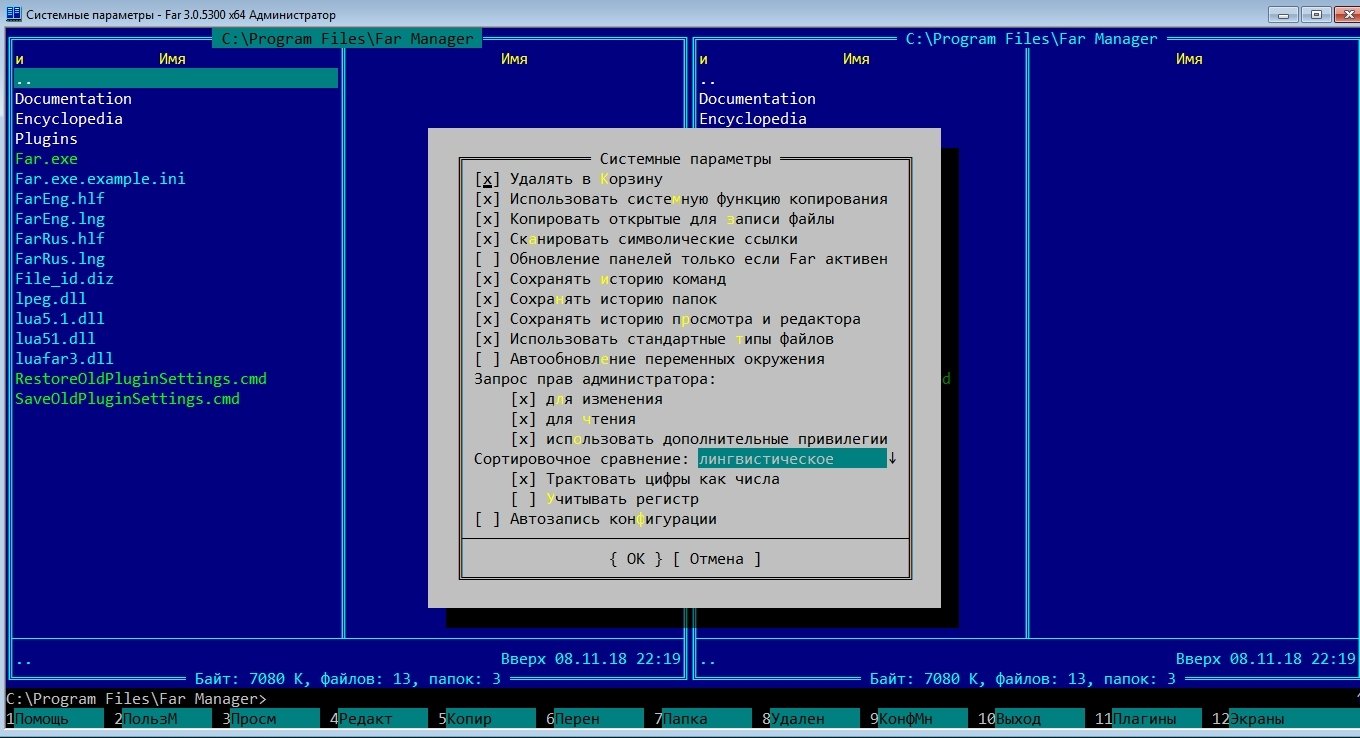Enable 'Автозапись конфигурации' checkbox

[x=487, y=519]
